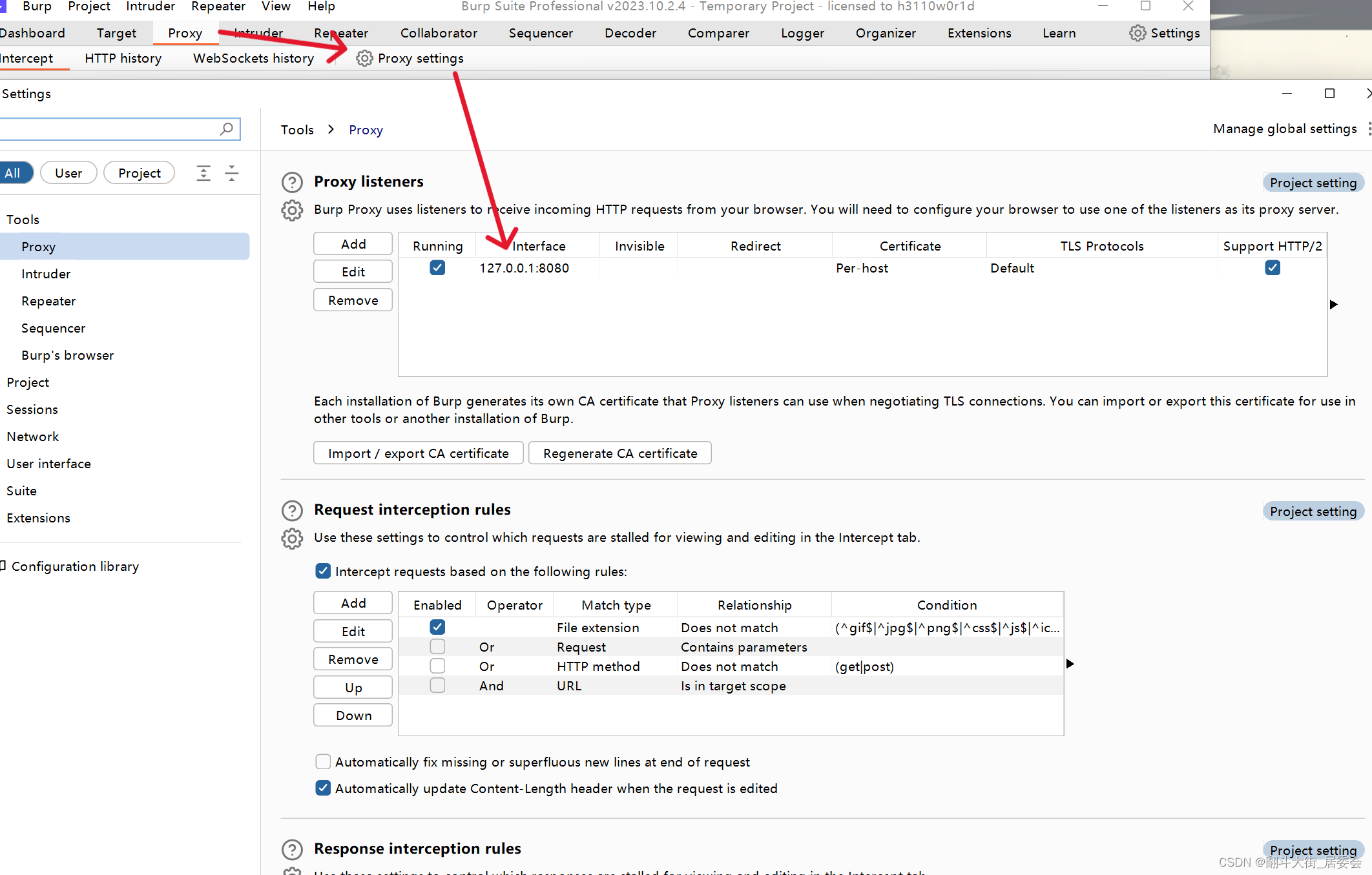Viewport: 1372px width, 875px height.
Task: Click the expand all sections icon
Action: (203, 173)
